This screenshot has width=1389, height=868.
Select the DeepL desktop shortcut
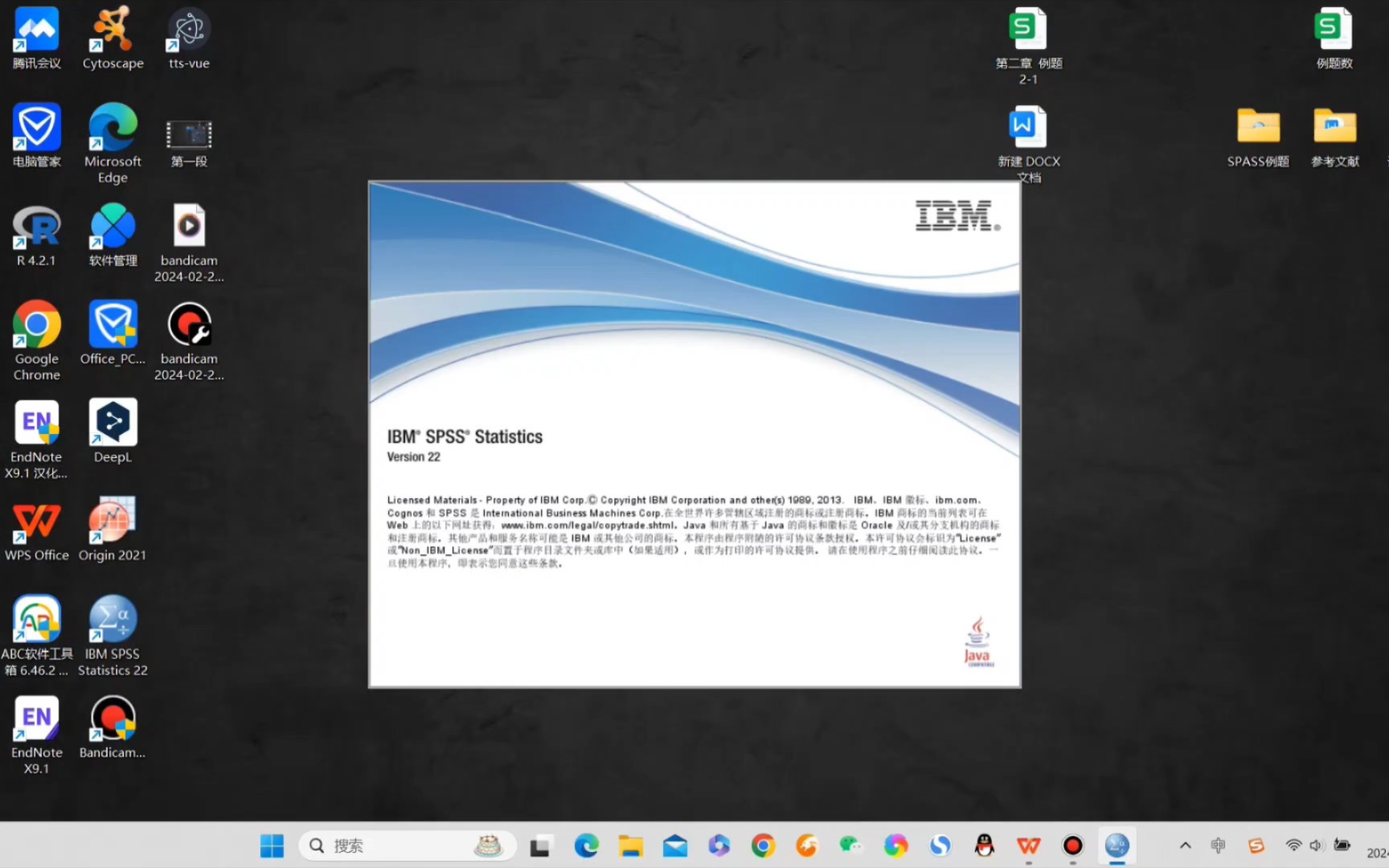click(x=113, y=432)
